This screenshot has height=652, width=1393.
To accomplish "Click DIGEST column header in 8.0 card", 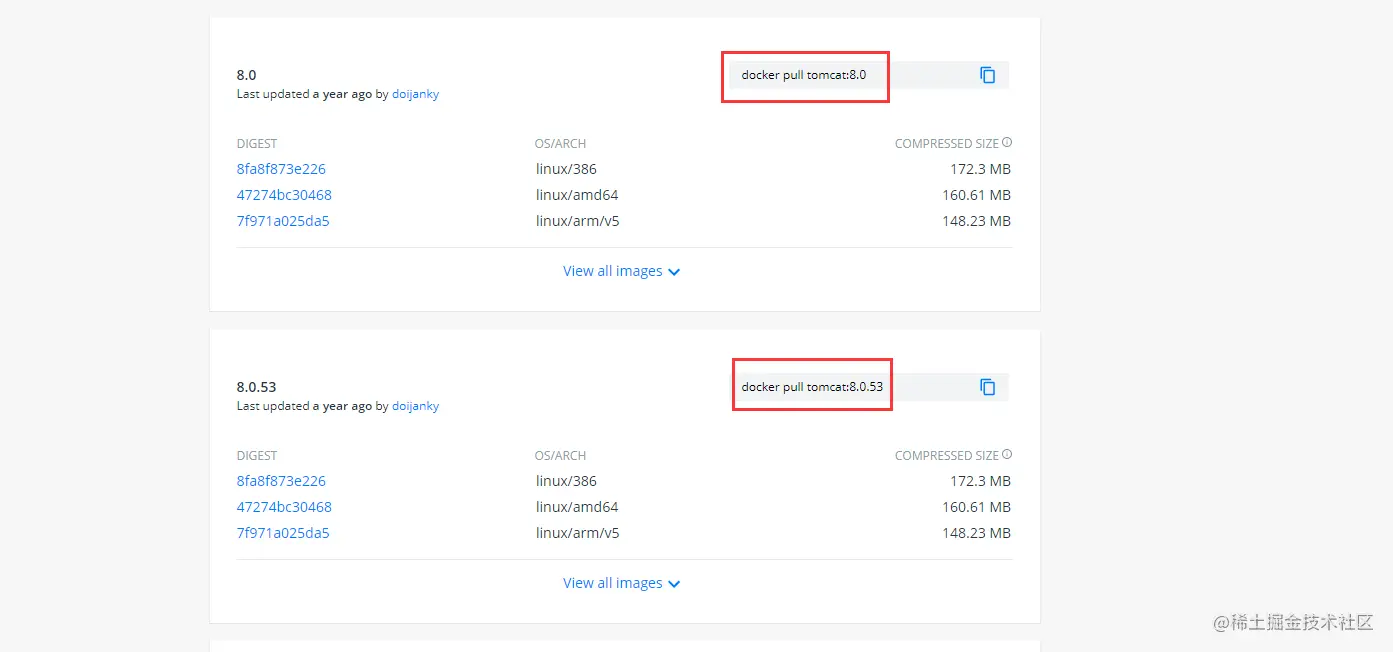I will click(257, 144).
